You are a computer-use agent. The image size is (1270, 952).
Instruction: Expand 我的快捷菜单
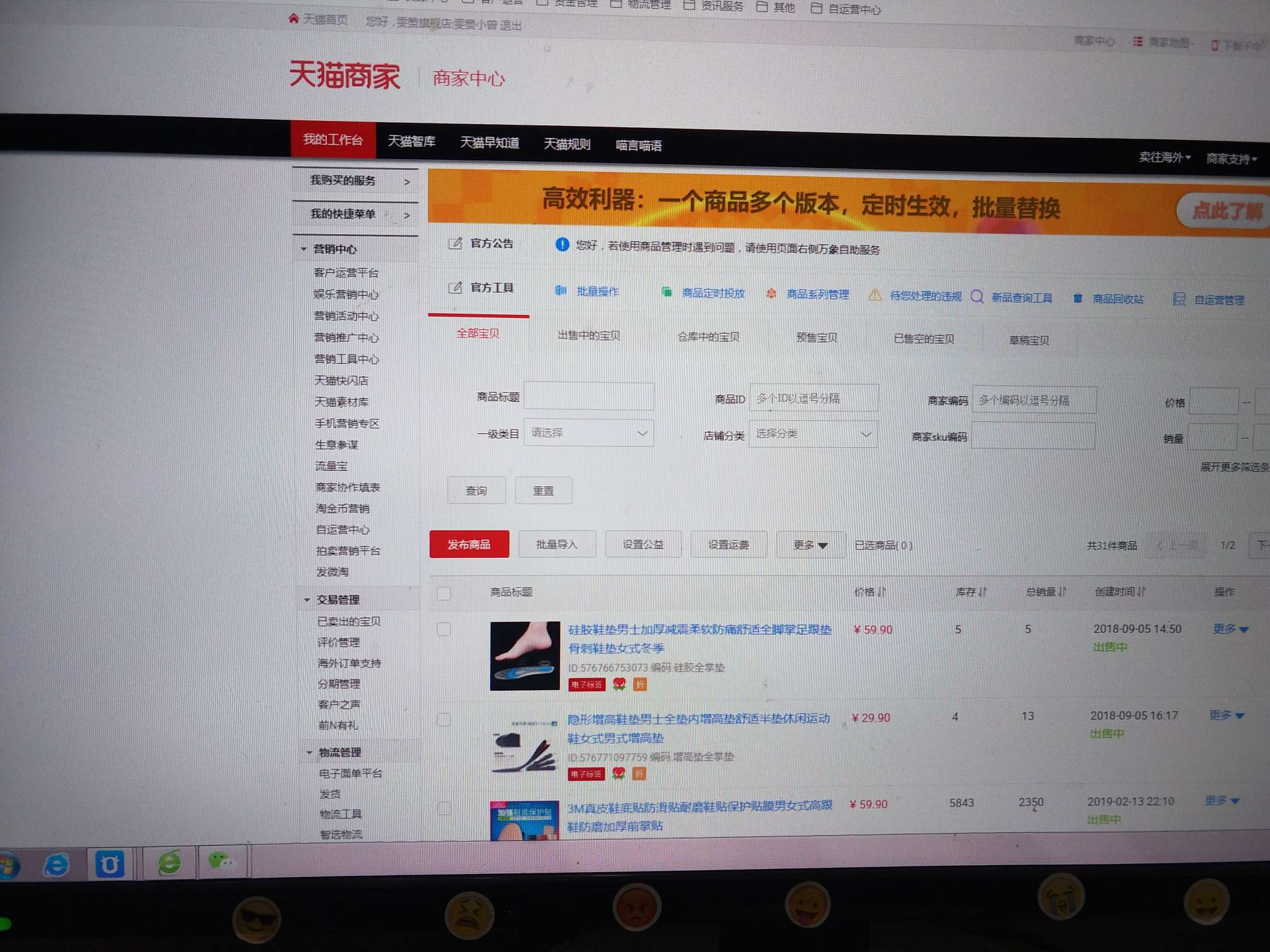[x=355, y=214]
